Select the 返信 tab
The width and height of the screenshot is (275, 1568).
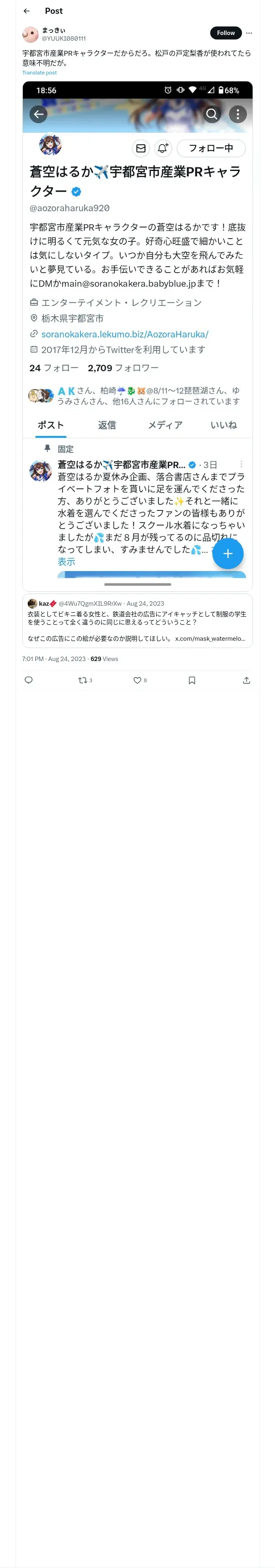point(107,425)
